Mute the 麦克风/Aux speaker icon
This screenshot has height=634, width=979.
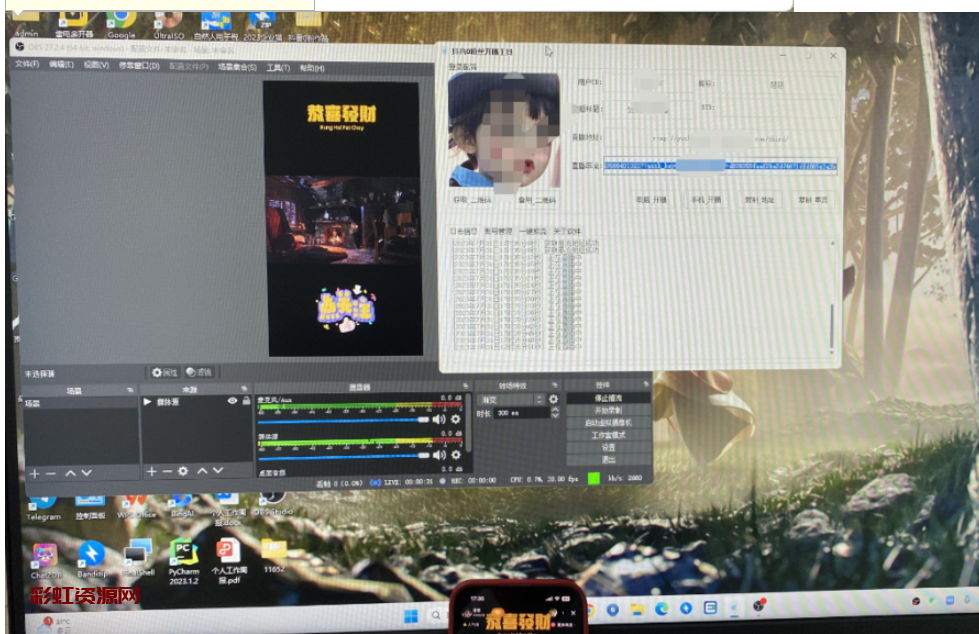tap(438, 419)
